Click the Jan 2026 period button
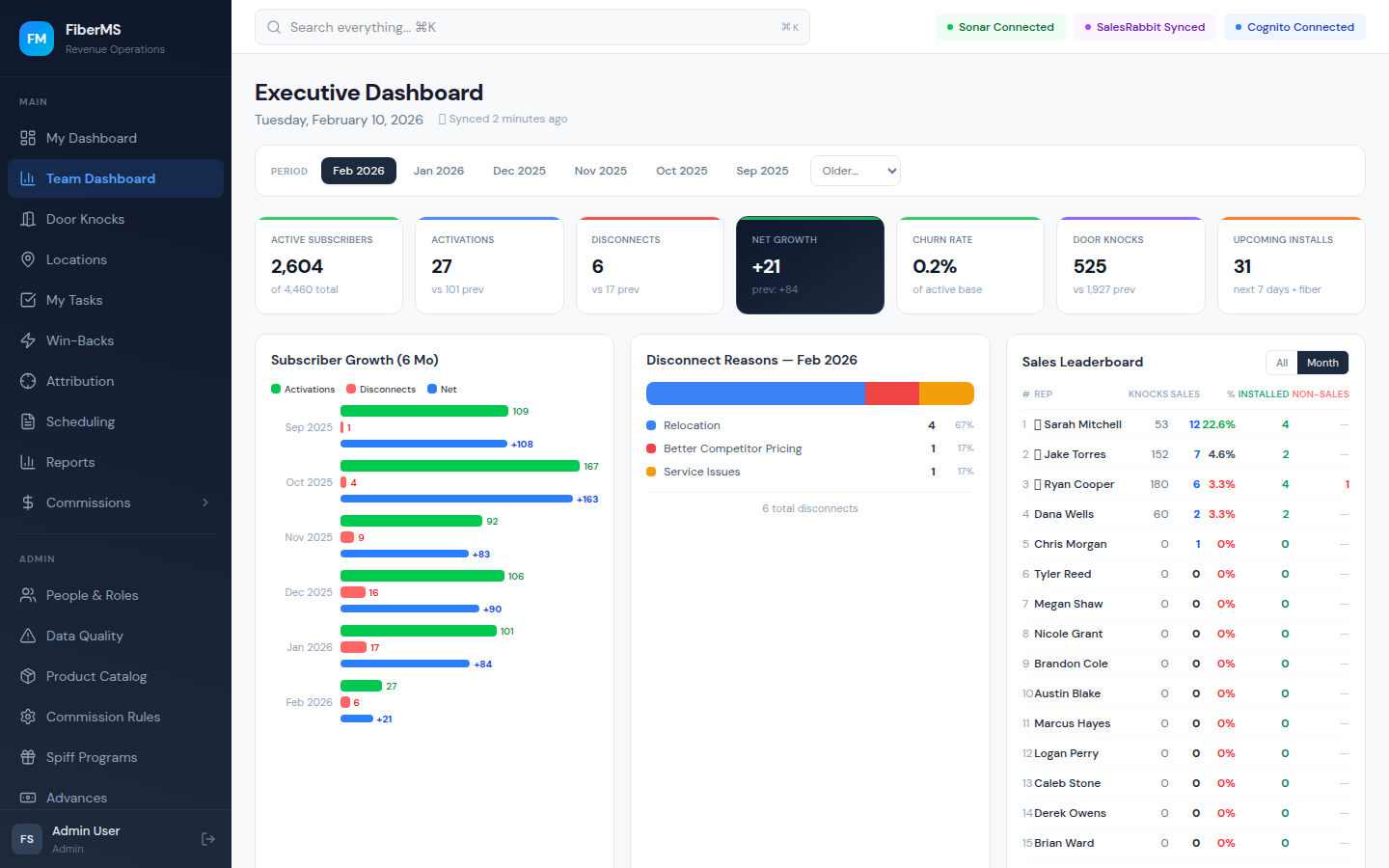 pyautogui.click(x=439, y=171)
